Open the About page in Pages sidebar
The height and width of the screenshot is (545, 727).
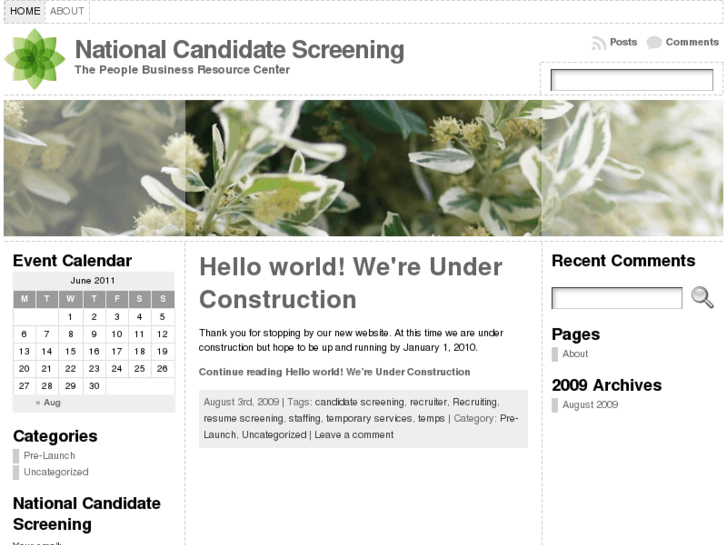[x=575, y=353]
